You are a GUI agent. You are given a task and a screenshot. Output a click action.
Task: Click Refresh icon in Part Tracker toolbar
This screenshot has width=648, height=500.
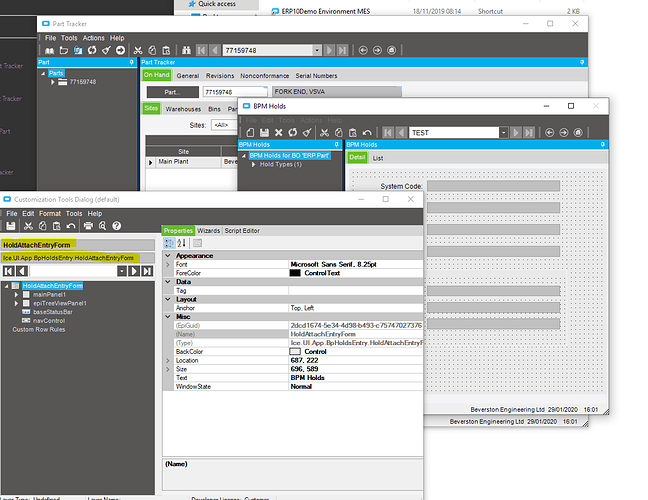(92, 50)
